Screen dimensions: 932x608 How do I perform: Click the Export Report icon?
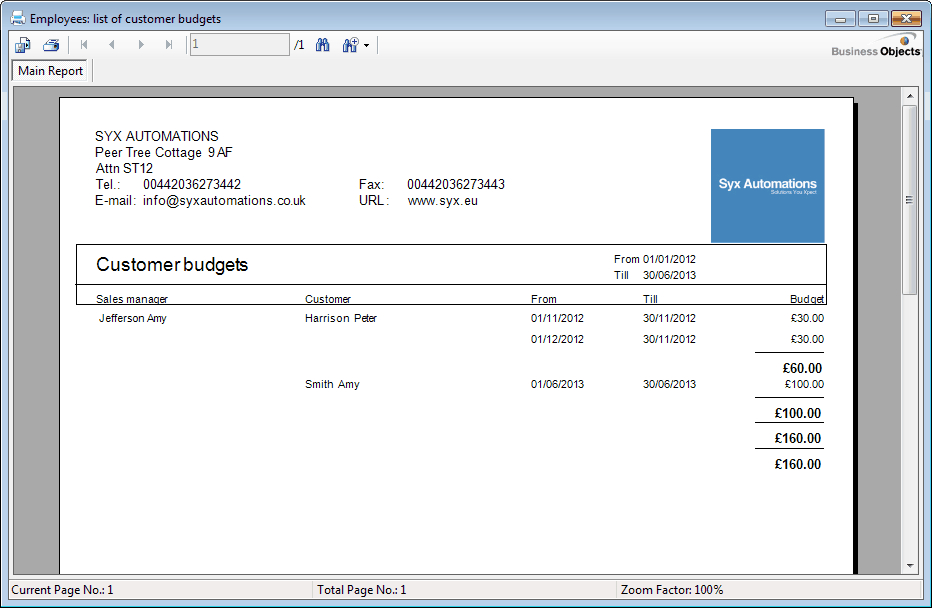pyautogui.click(x=23, y=45)
